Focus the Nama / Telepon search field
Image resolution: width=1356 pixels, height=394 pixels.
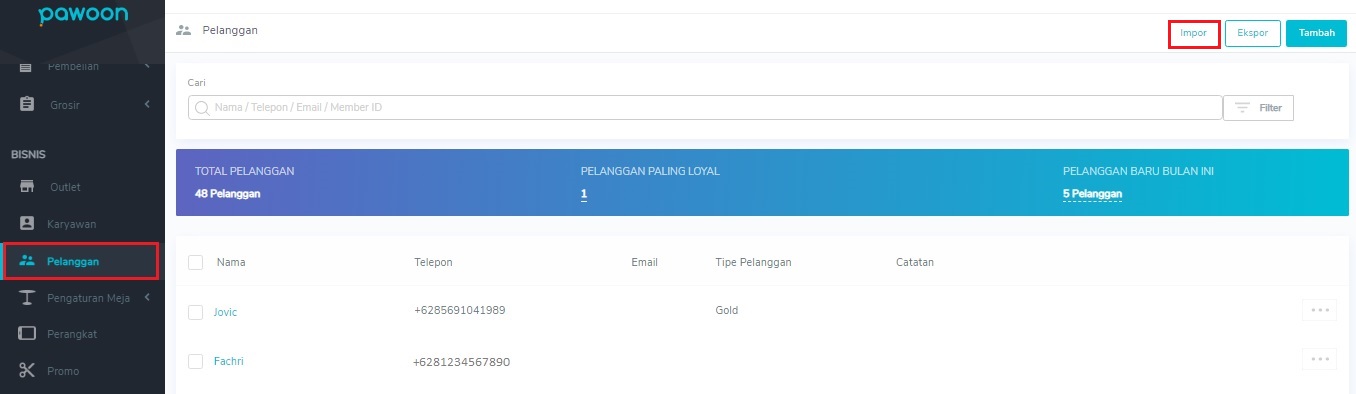coord(705,107)
